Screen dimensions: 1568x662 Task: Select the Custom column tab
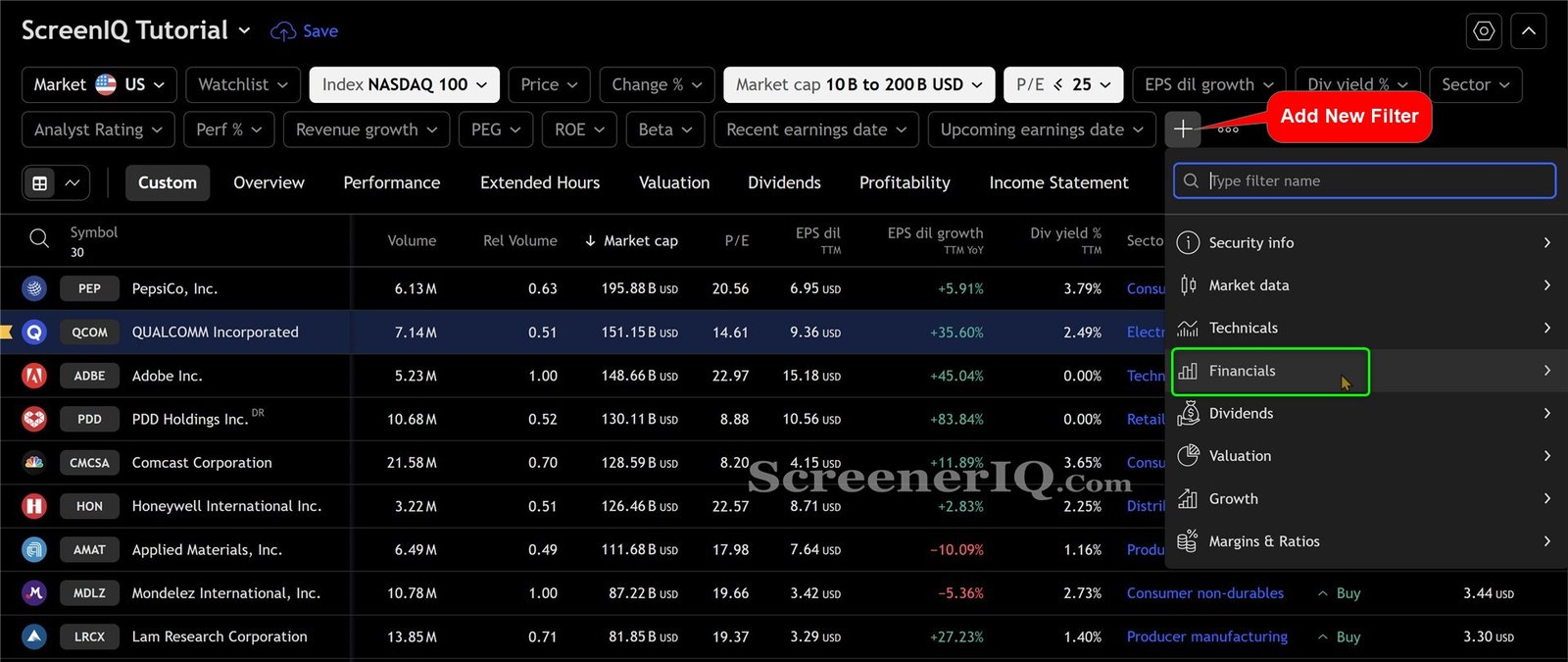[x=168, y=182]
